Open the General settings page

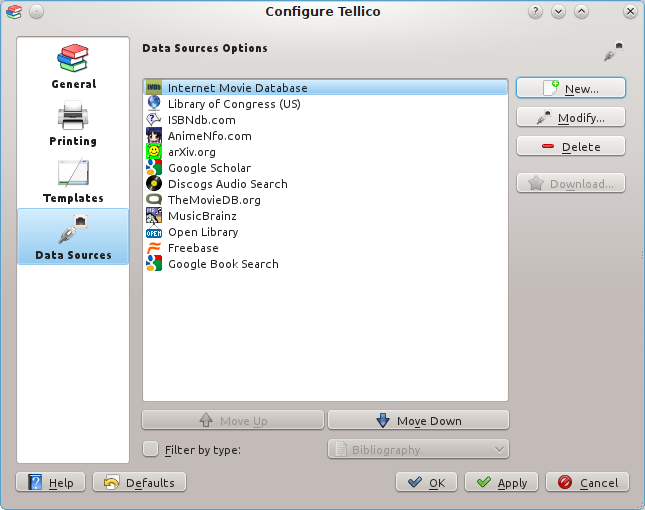73,66
